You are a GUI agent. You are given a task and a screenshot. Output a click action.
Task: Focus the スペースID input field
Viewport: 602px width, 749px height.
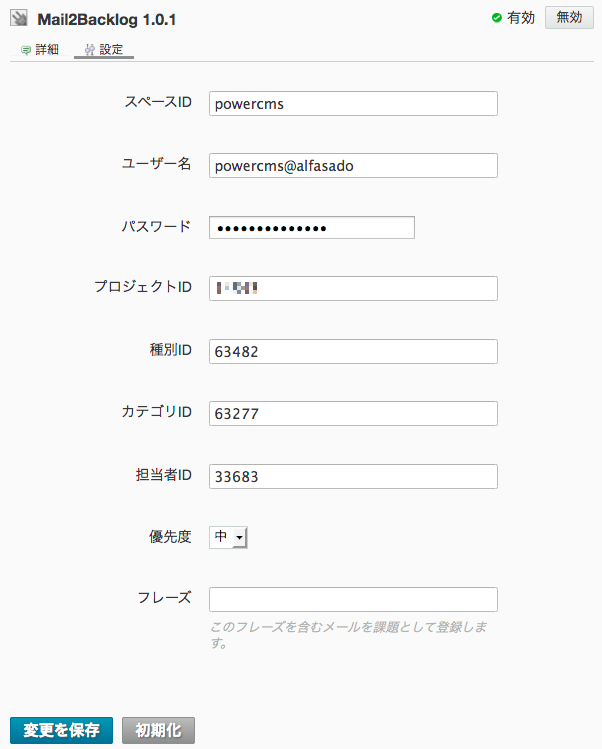[x=353, y=104]
